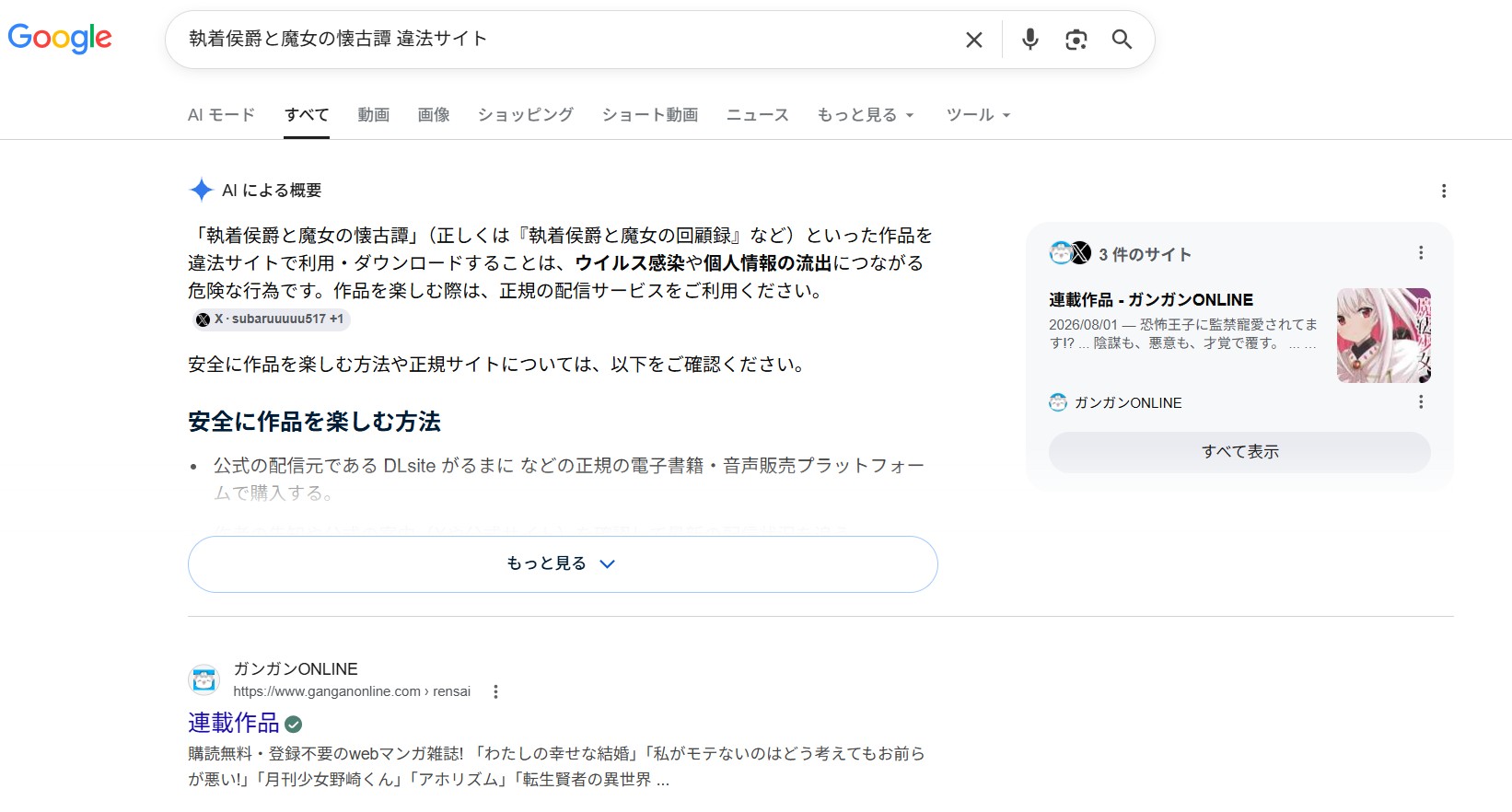
Task: Click the X · subaruuuuu517 +1 source chip
Action: coord(270,319)
